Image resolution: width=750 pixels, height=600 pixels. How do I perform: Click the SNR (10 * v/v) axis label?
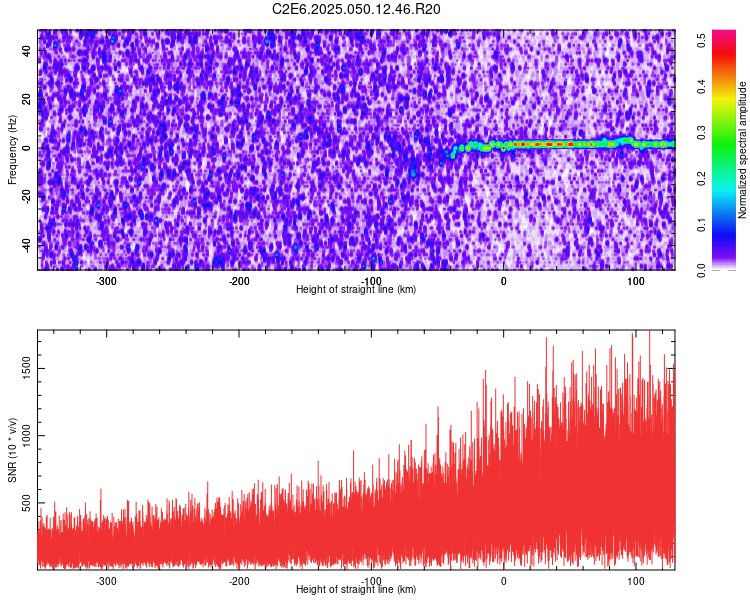tap(12, 450)
